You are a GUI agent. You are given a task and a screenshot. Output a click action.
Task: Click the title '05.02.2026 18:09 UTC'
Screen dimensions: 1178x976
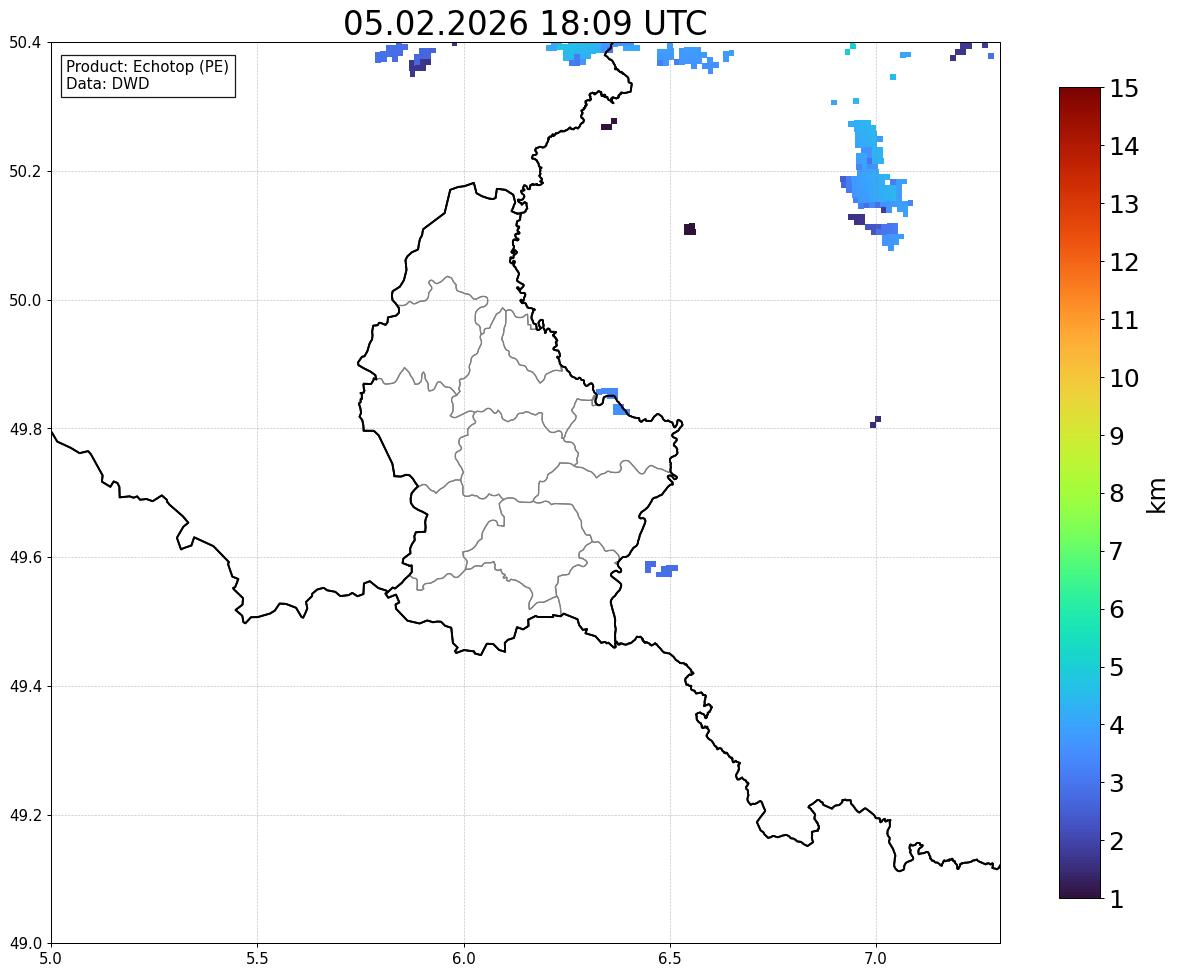coord(525,23)
